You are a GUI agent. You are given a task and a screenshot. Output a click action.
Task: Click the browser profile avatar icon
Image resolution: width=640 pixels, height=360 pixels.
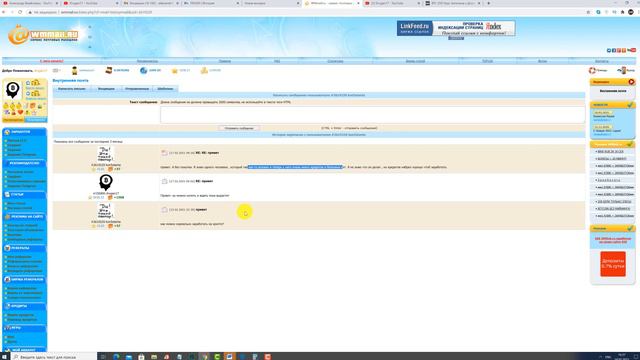631,12
